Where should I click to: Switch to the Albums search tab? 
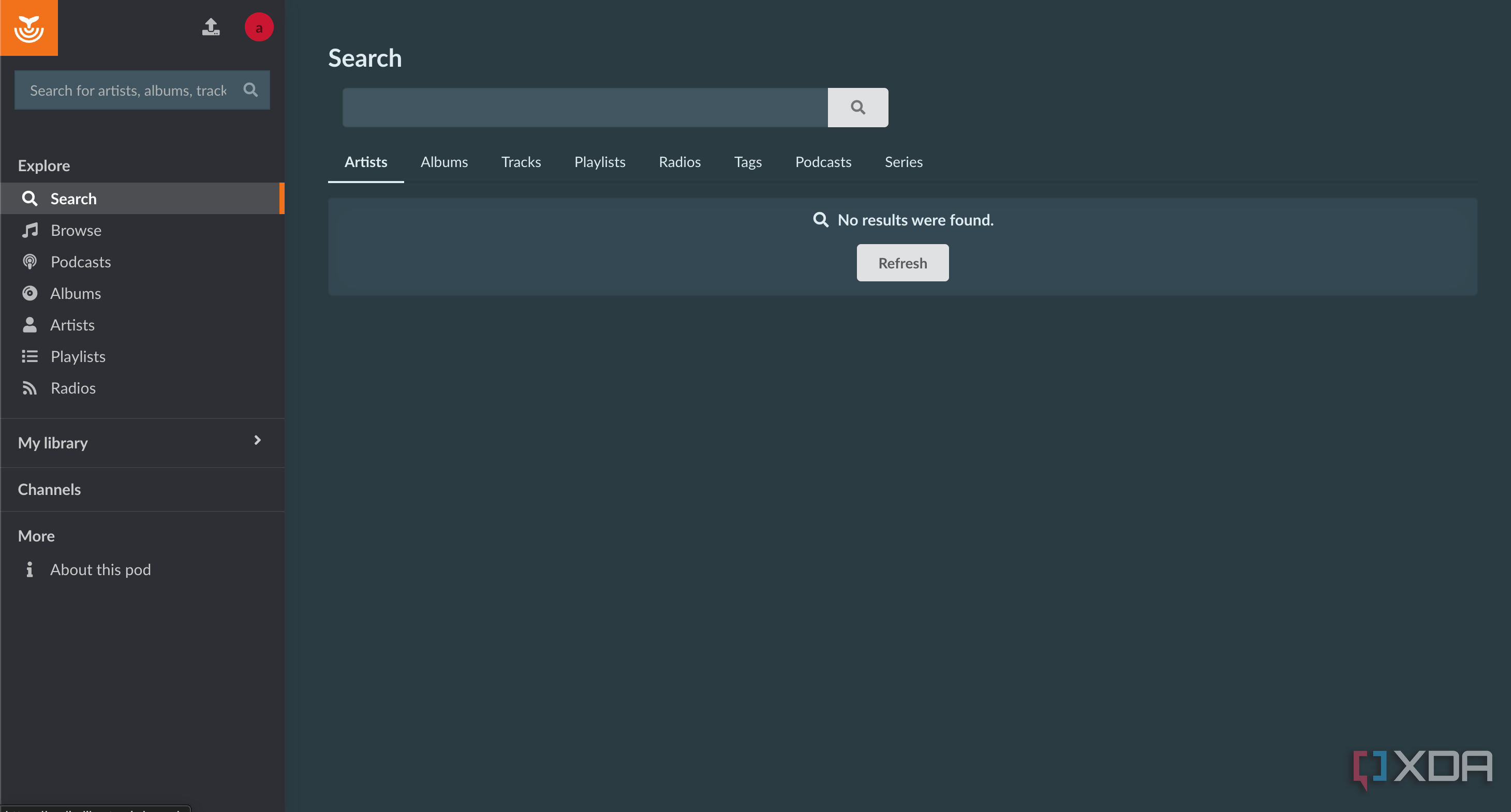(444, 162)
